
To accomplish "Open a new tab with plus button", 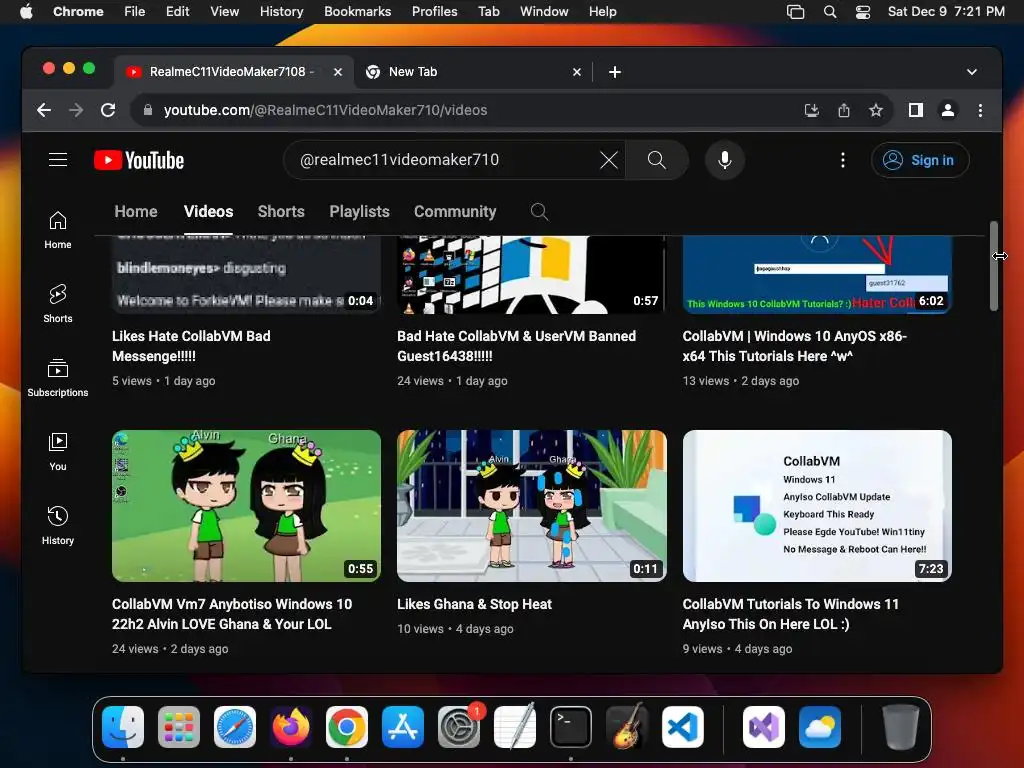I will click(x=615, y=72).
